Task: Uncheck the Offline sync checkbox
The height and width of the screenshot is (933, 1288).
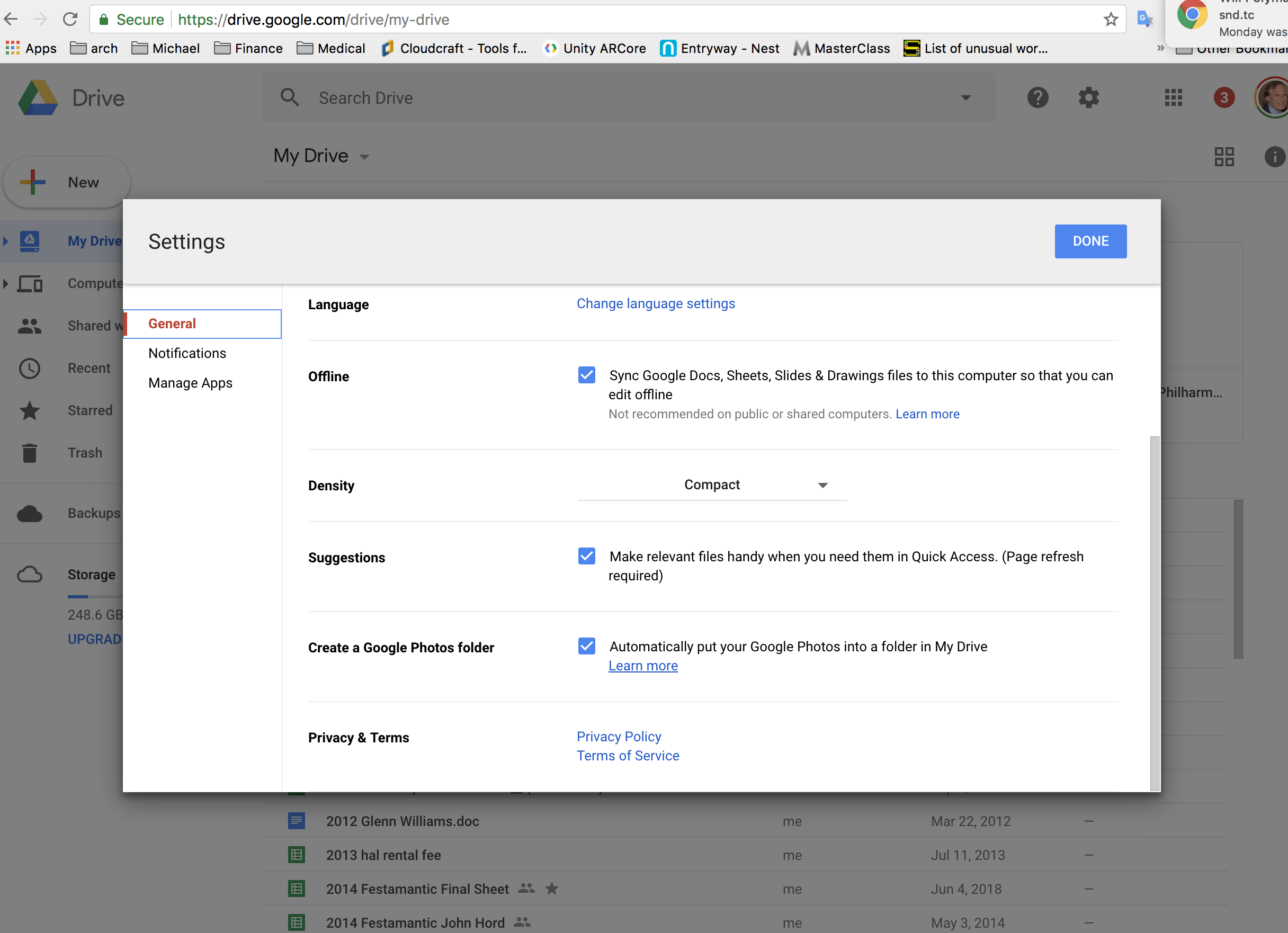Action: click(x=587, y=375)
